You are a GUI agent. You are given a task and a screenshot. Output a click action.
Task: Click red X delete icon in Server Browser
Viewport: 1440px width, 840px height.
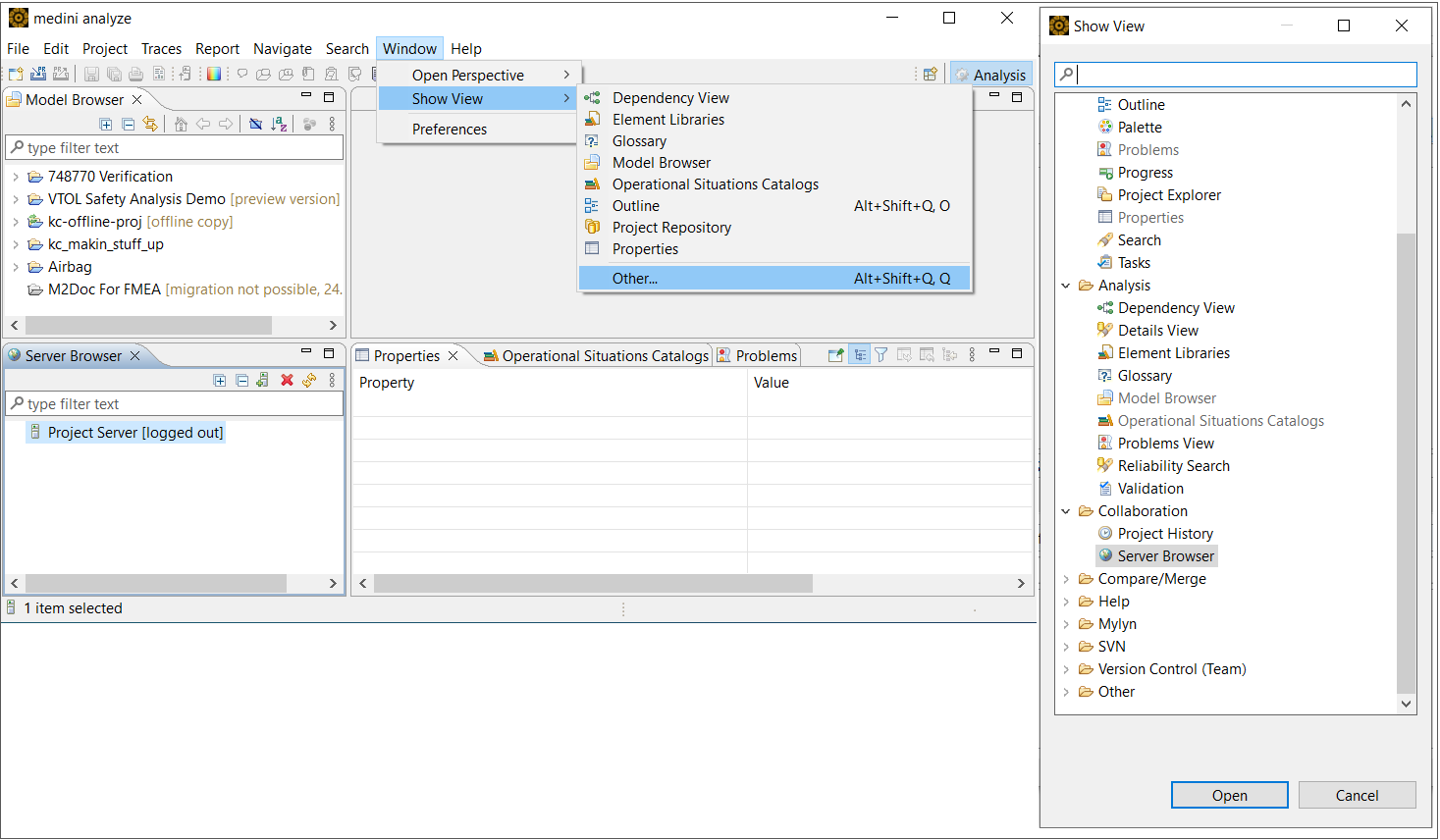pyautogui.click(x=287, y=381)
